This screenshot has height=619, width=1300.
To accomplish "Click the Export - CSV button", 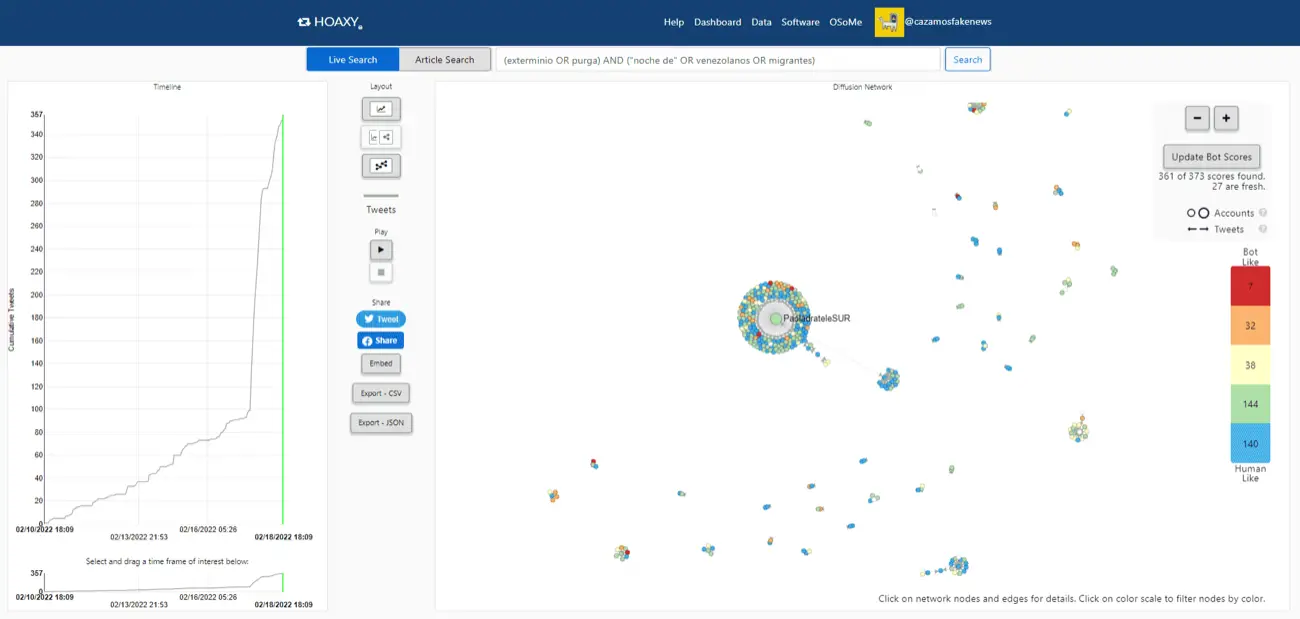I will (381, 394).
